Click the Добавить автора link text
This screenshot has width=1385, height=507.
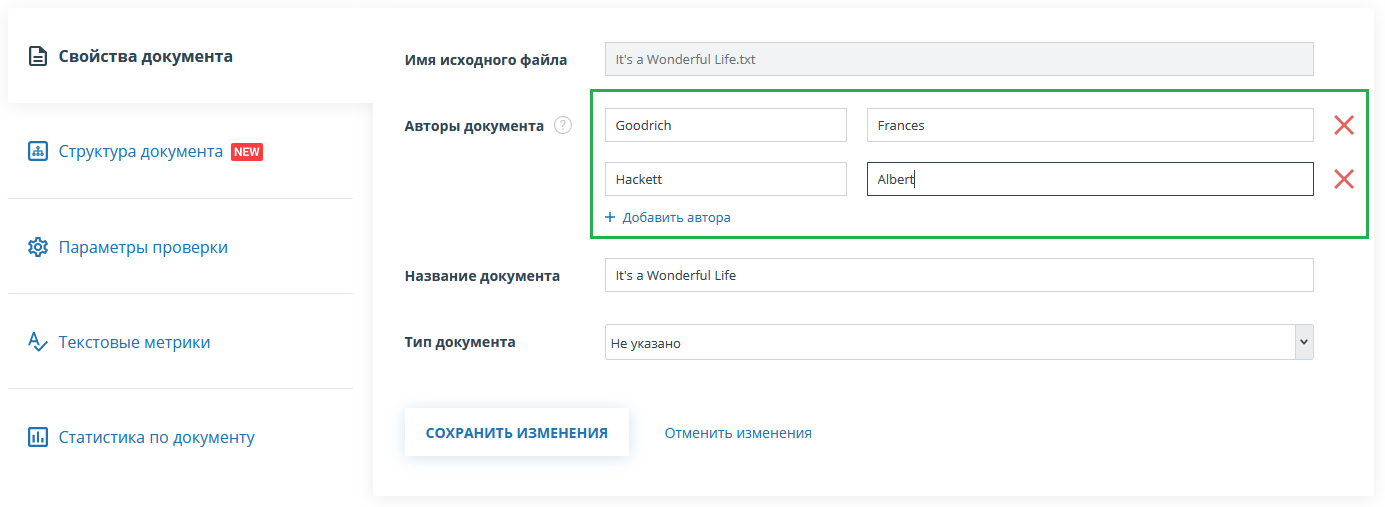pos(676,217)
